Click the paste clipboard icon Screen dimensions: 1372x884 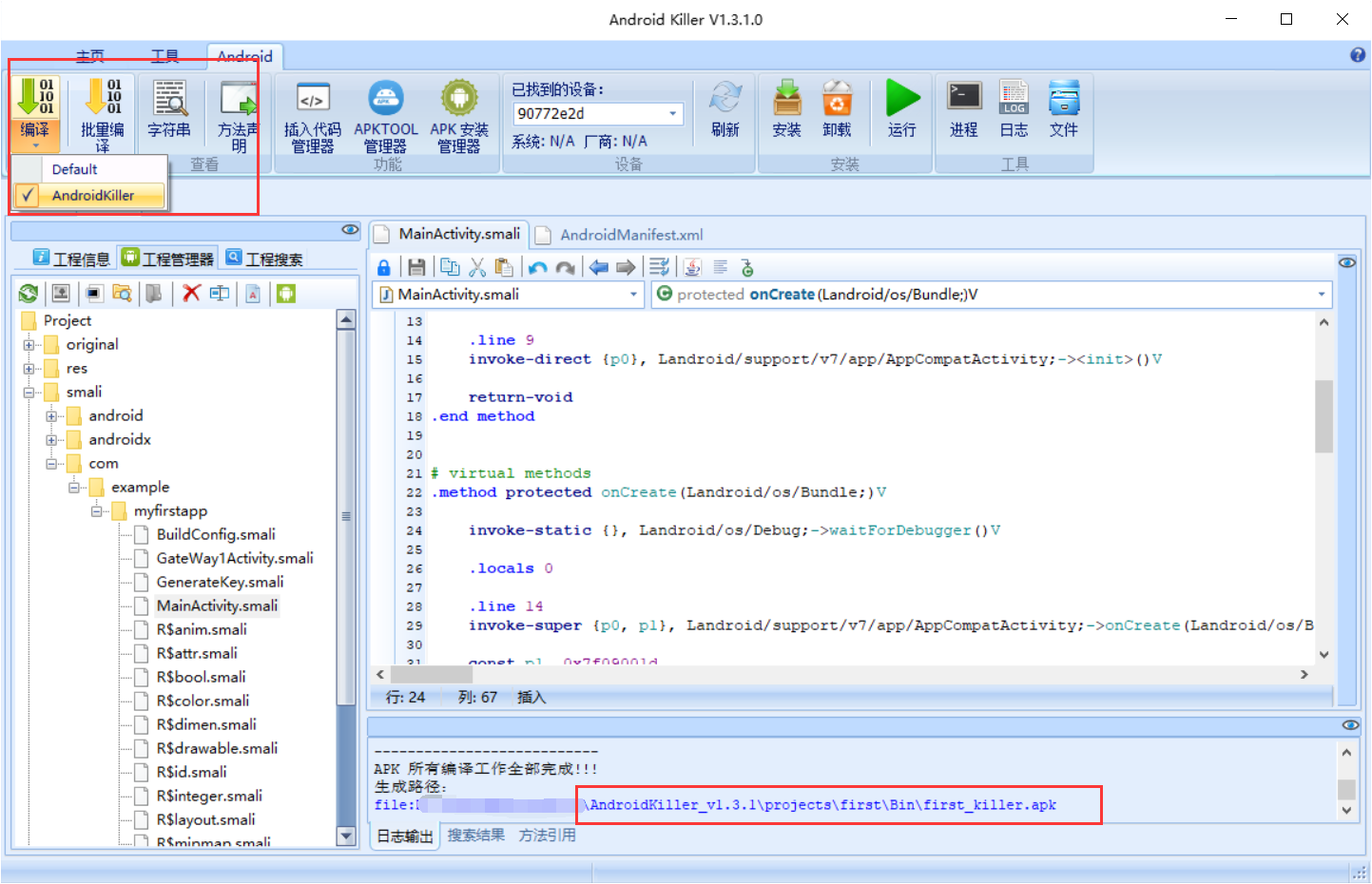[x=504, y=268]
